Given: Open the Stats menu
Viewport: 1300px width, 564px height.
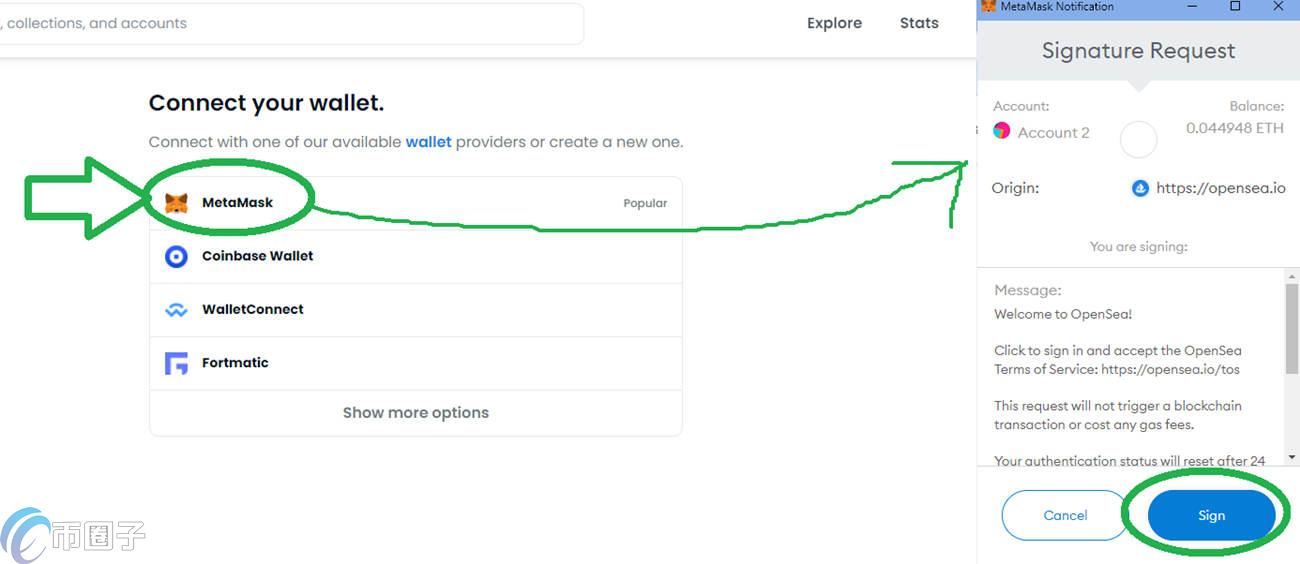Looking at the screenshot, I should pos(919,23).
